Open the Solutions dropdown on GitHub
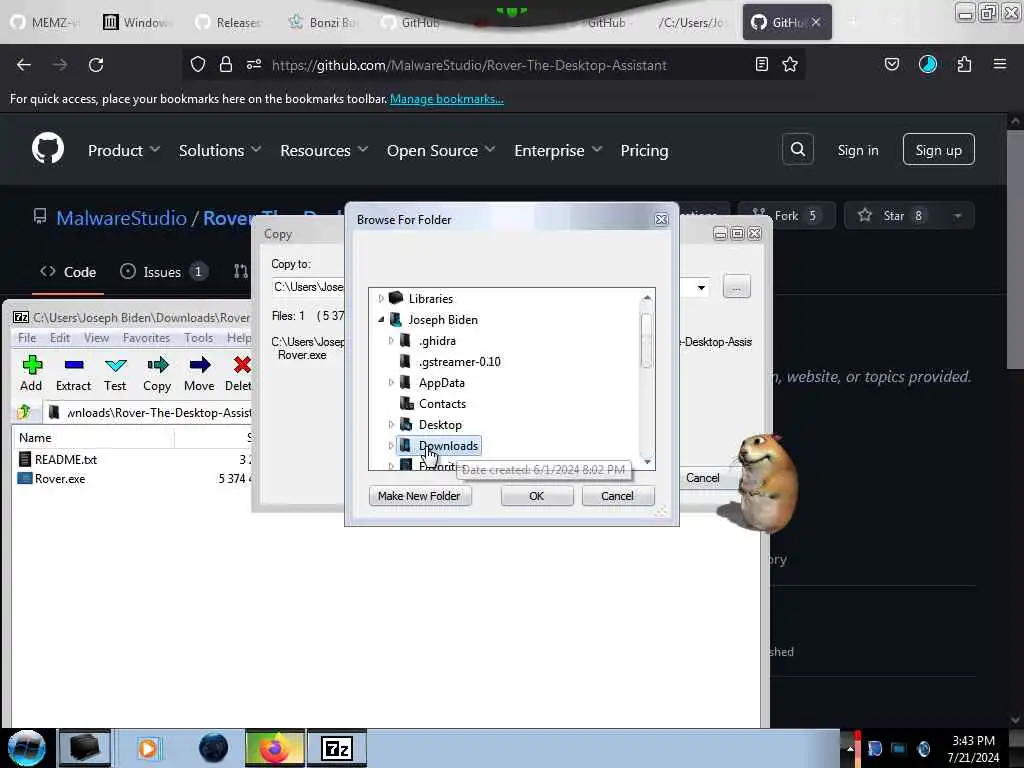1024x768 pixels. pyautogui.click(x=220, y=150)
